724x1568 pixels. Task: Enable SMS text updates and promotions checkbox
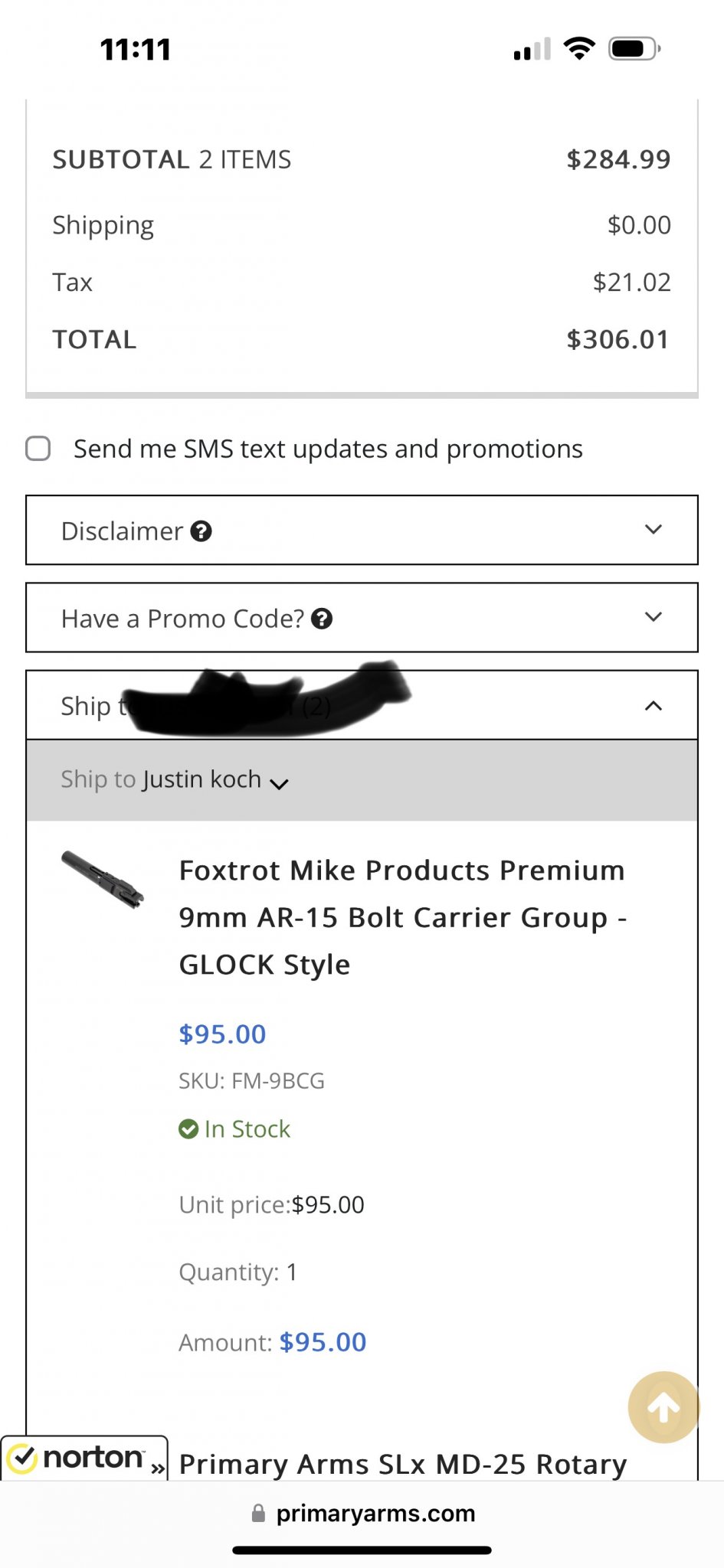[38, 449]
